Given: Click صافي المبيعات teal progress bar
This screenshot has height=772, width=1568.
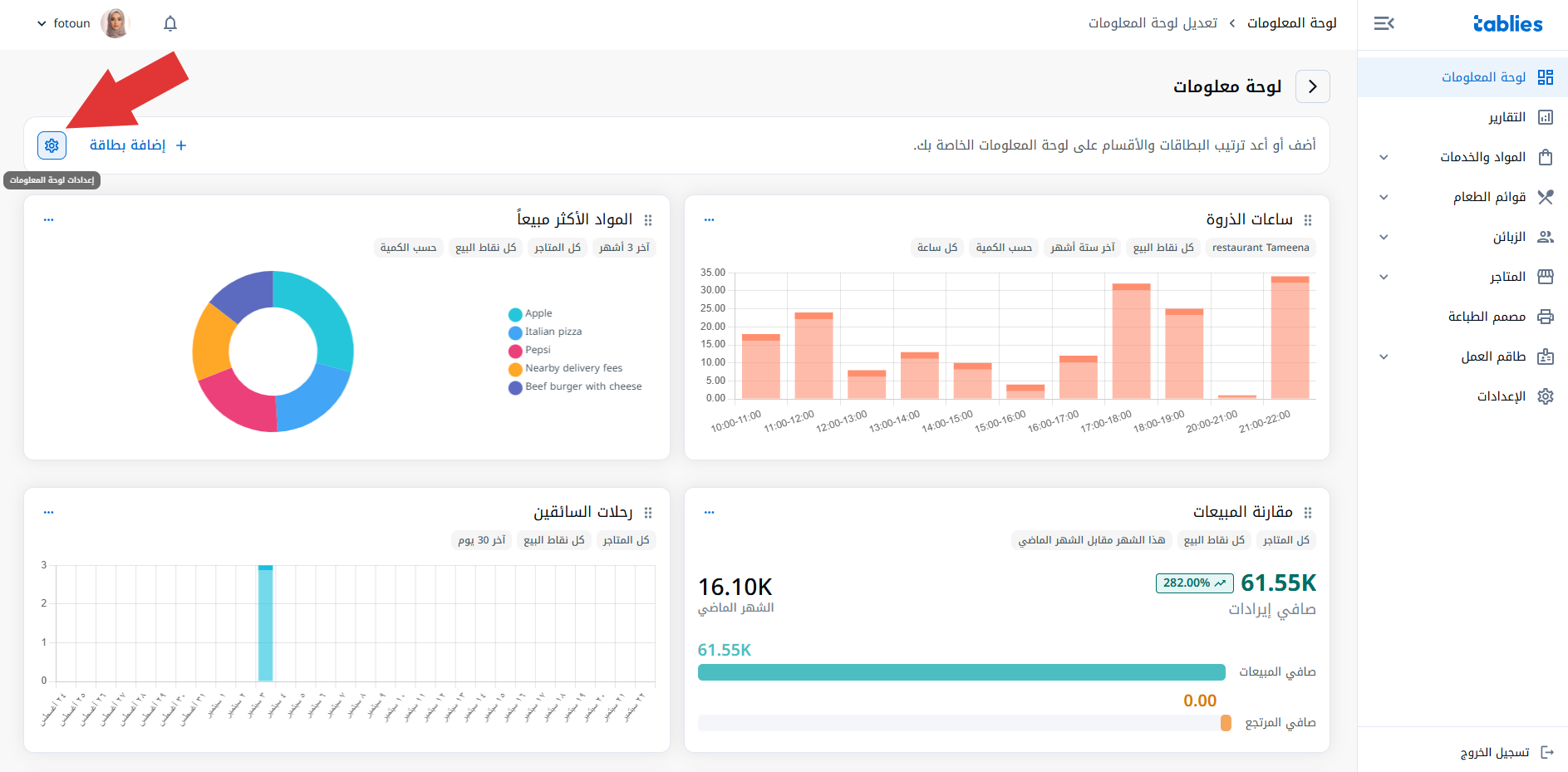Looking at the screenshot, I should (x=961, y=672).
